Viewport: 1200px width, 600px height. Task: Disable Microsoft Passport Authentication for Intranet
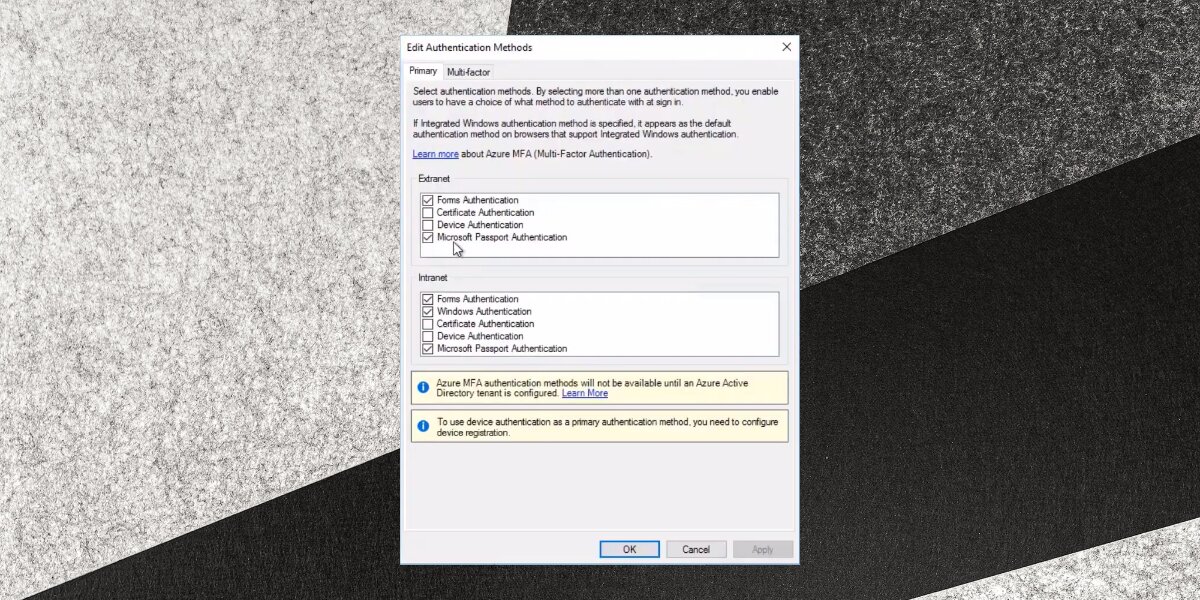pos(428,348)
